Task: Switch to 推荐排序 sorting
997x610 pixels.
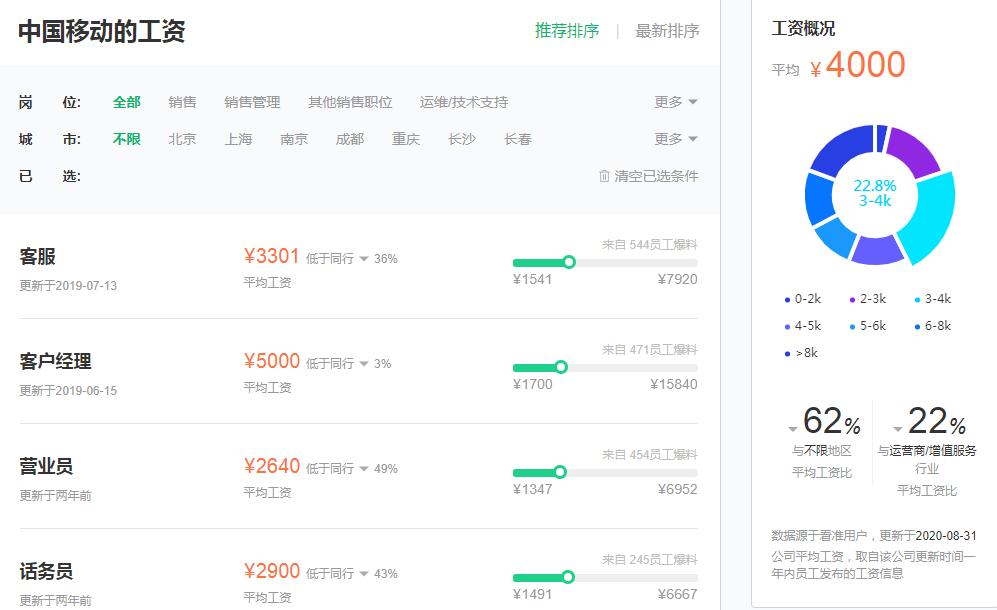Action: point(566,31)
